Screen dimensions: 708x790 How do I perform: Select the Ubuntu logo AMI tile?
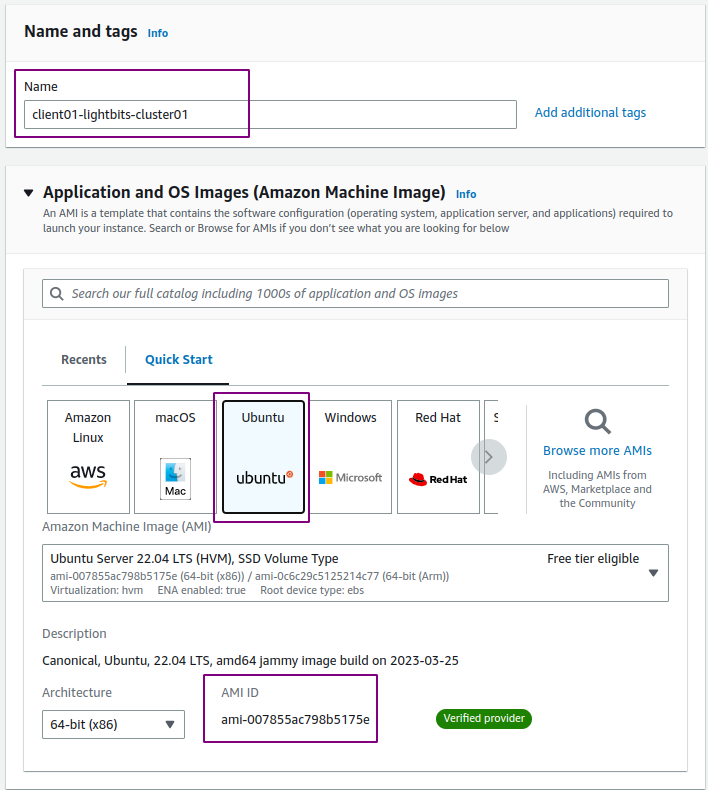click(x=263, y=457)
